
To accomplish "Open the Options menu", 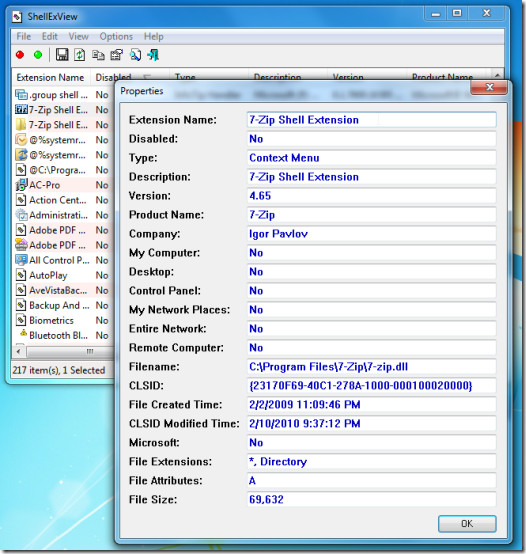I will tap(116, 36).
